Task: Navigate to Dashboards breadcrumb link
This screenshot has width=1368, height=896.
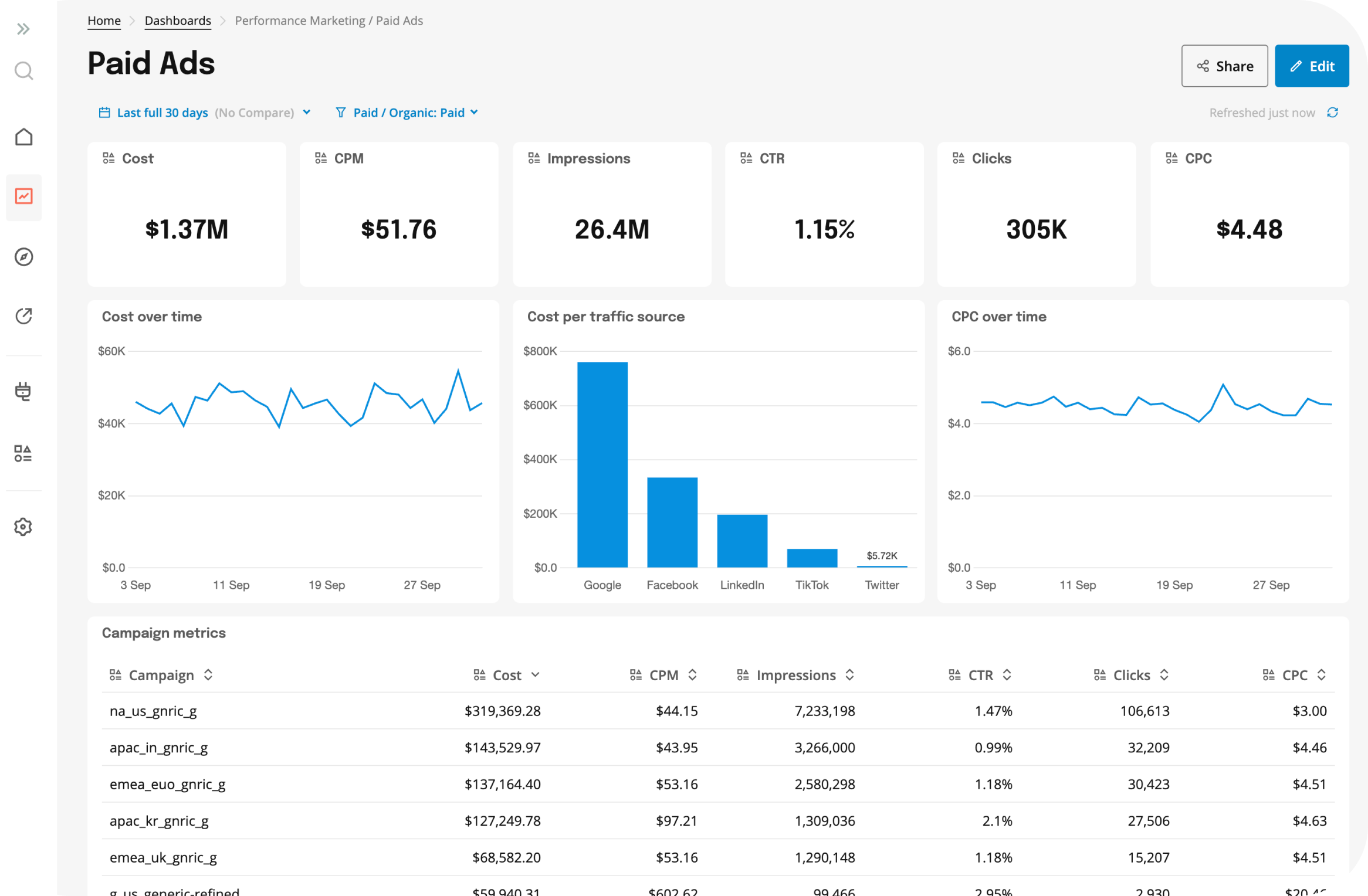Action: (x=178, y=21)
